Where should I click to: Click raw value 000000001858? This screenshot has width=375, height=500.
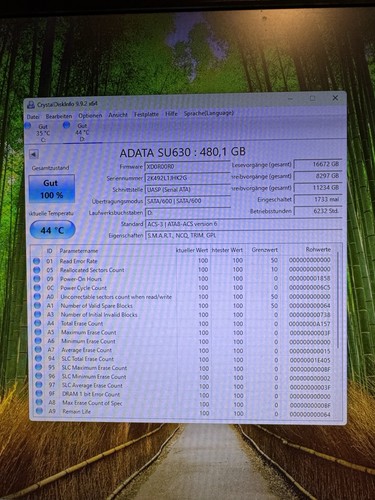tap(310, 278)
